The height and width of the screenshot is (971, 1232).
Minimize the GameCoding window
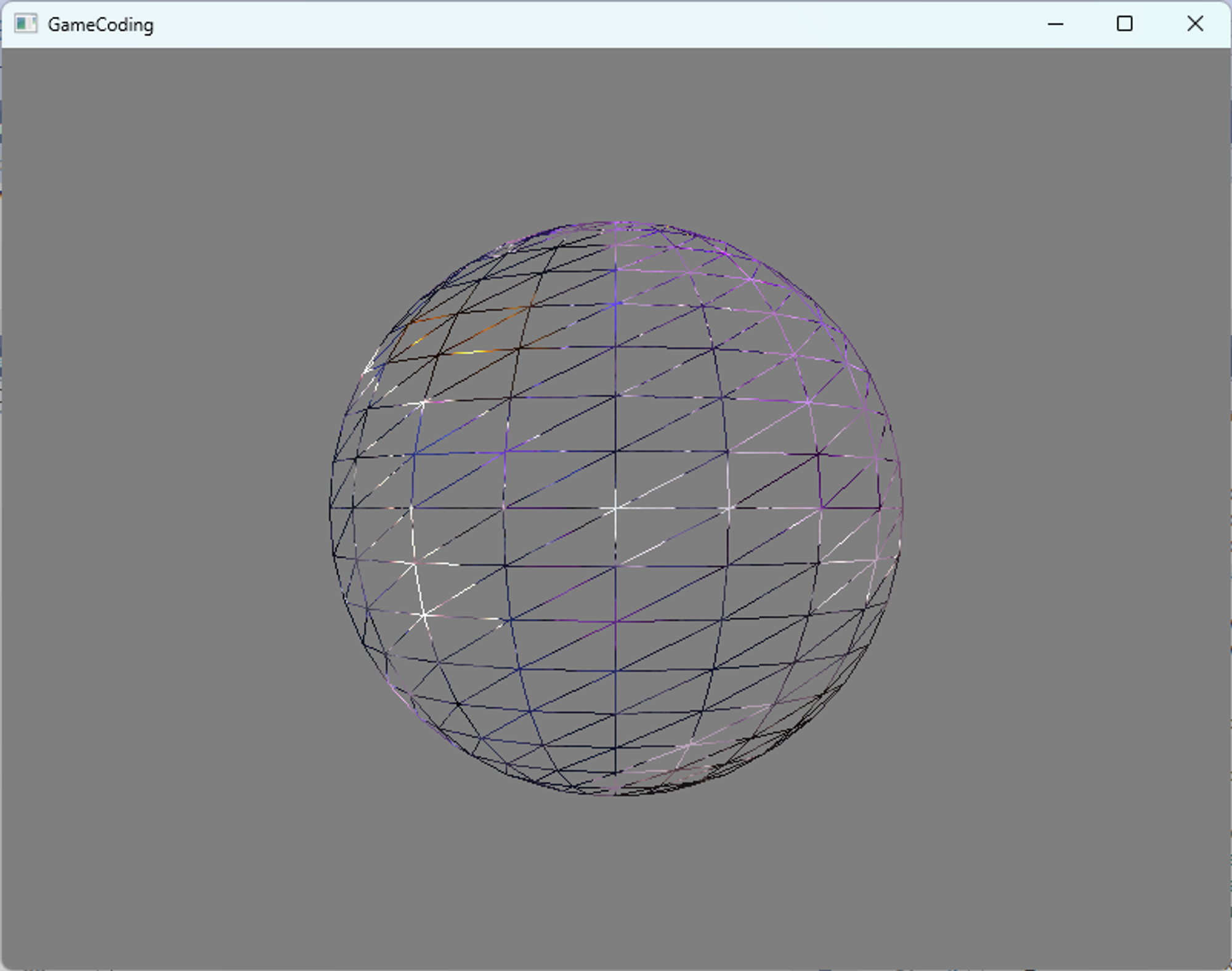[x=1055, y=24]
